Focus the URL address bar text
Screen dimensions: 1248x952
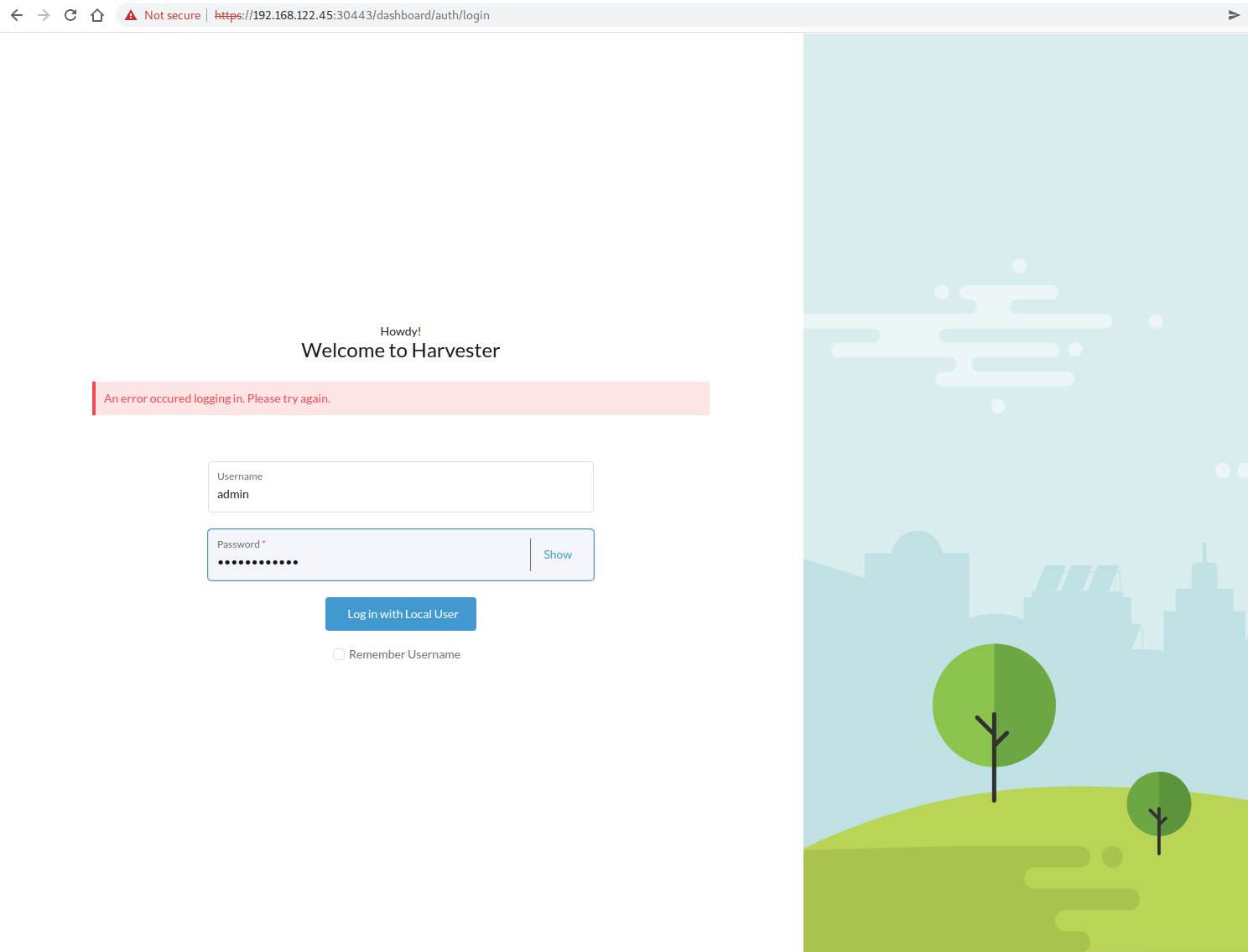pyautogui.click(x=352, y=15)
